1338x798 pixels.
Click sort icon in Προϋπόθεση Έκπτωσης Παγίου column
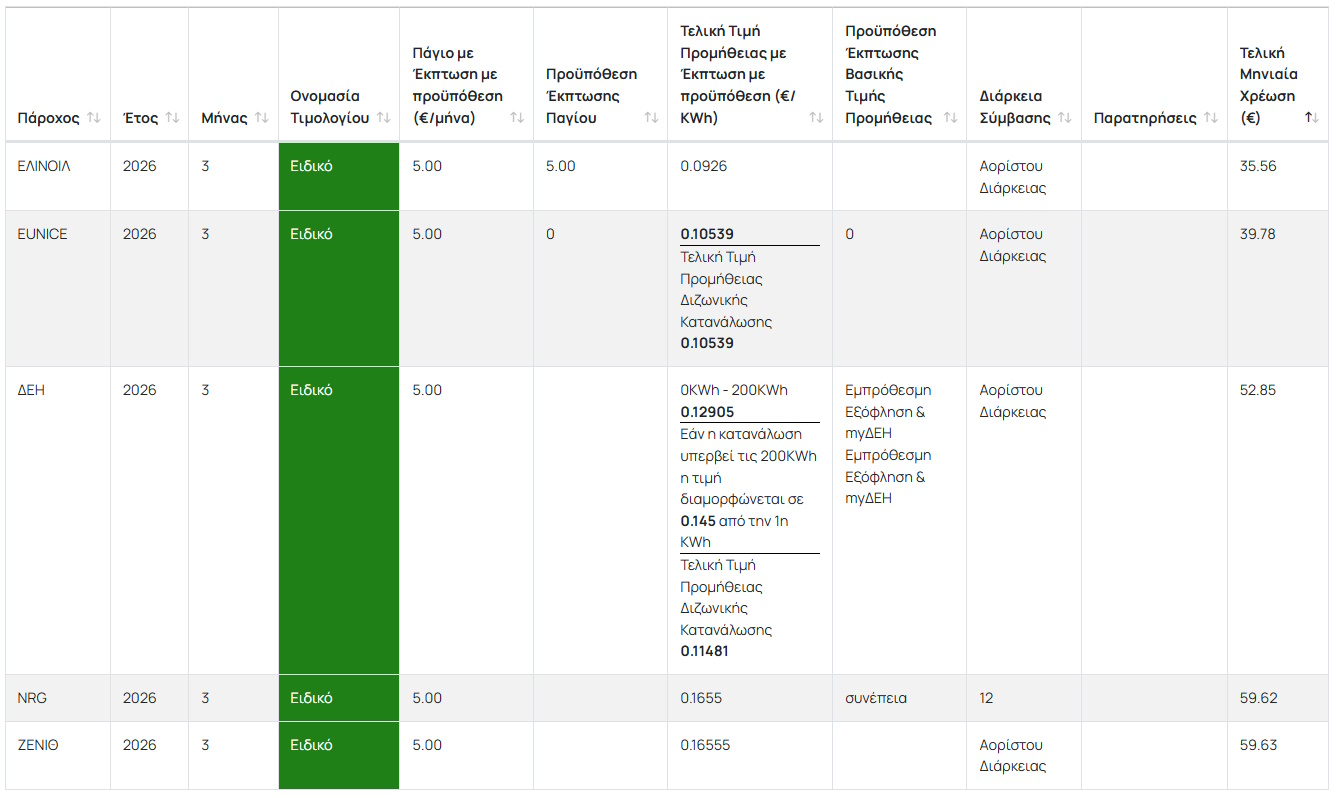[x=651, y=118]
